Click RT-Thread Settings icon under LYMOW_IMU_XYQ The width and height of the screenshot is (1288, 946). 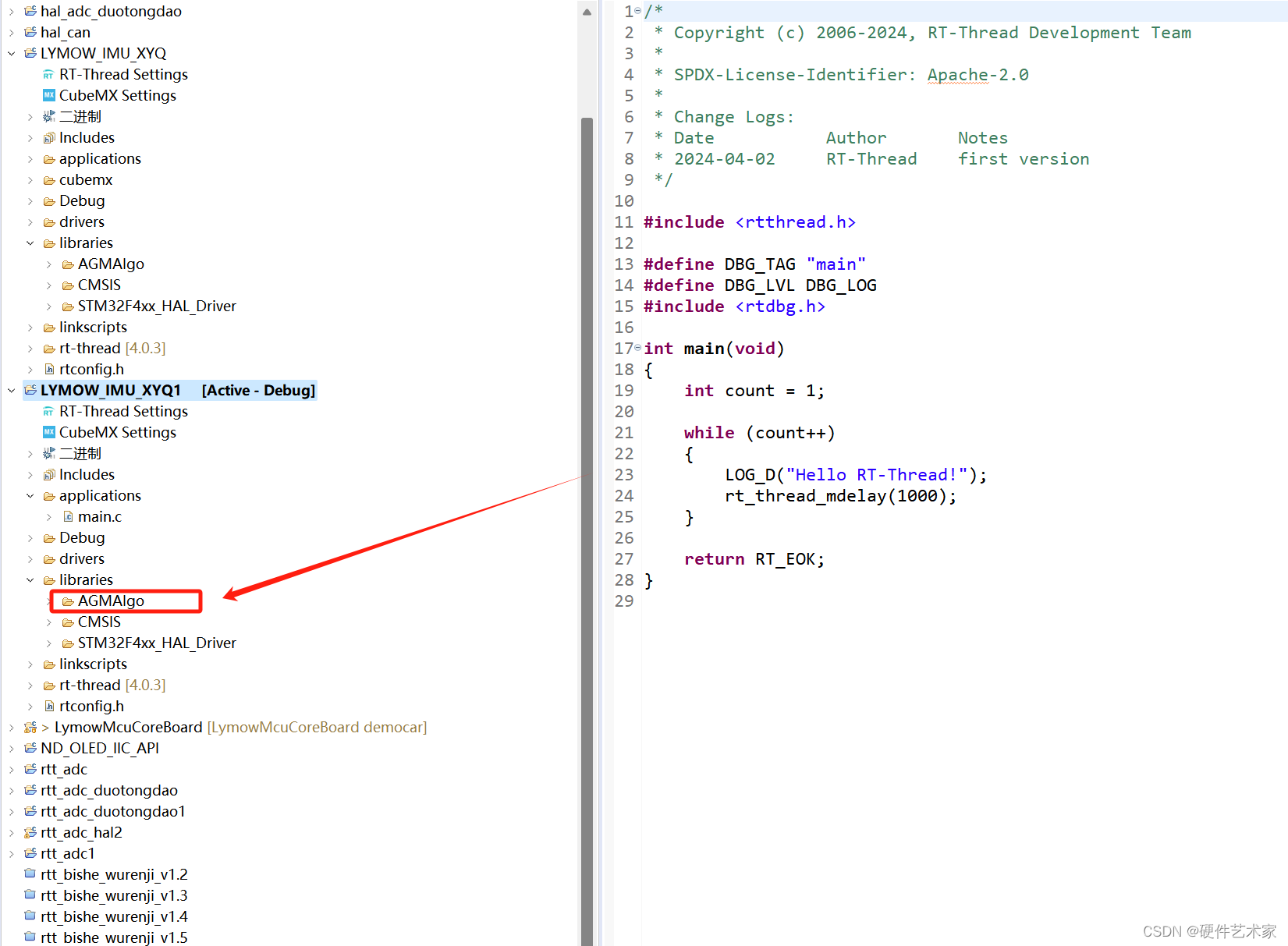tap(49, 75)
